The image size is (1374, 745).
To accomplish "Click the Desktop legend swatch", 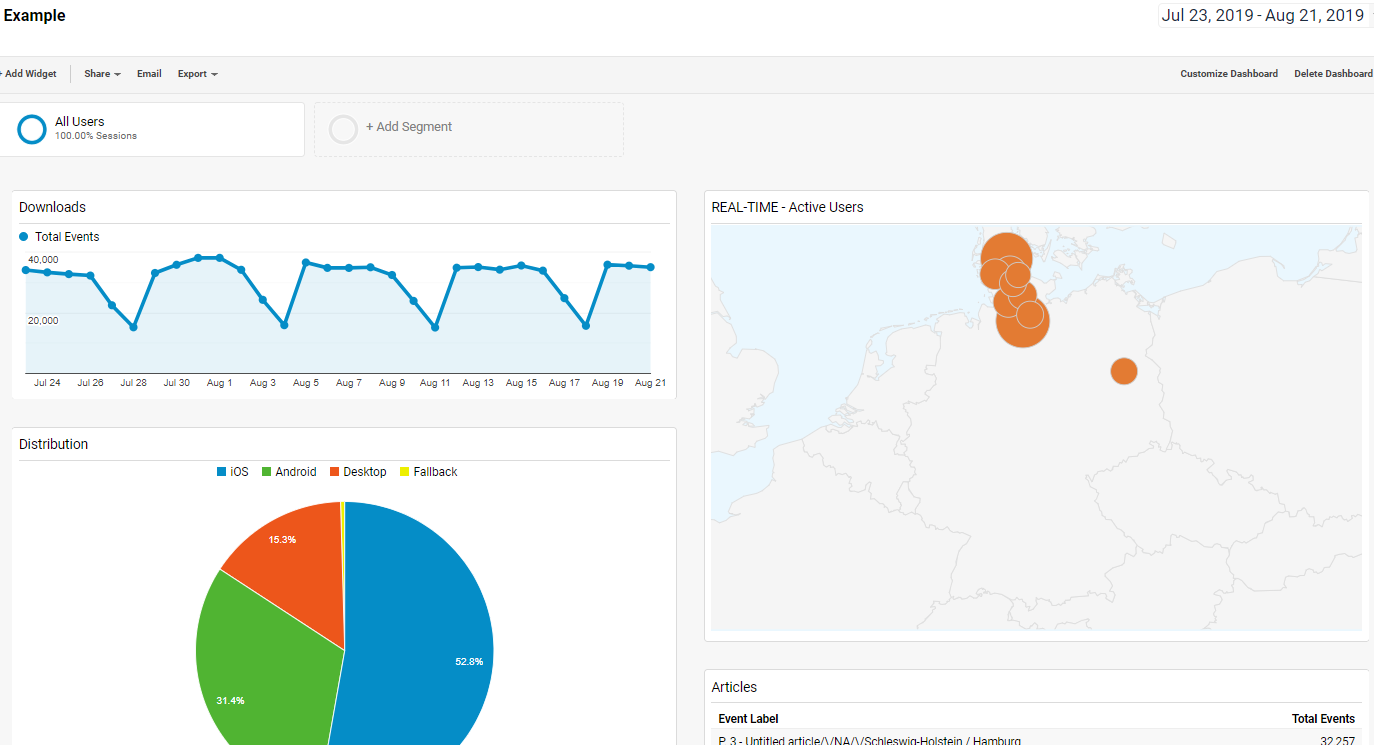I will [x=335, y=472].
